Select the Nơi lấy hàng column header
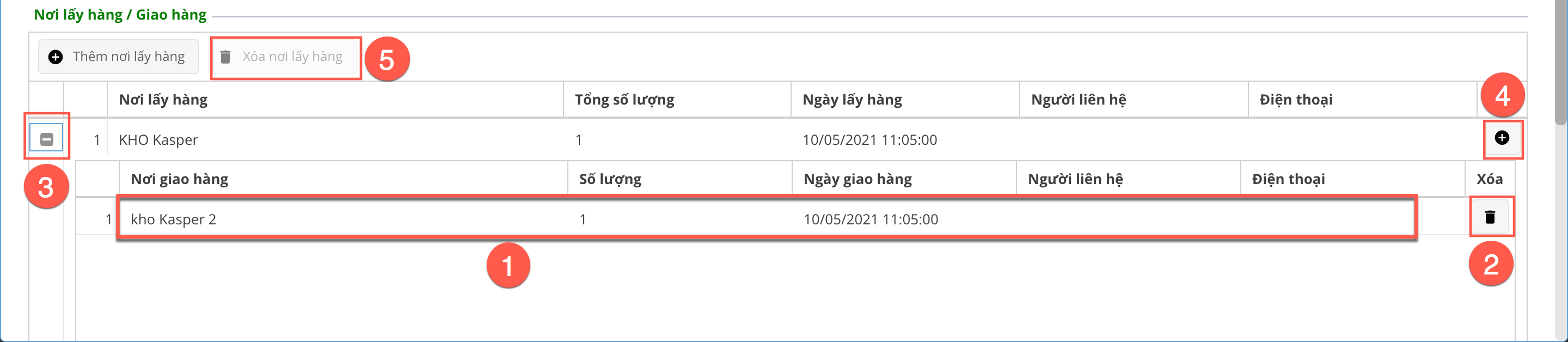 (x=163, y=100)
